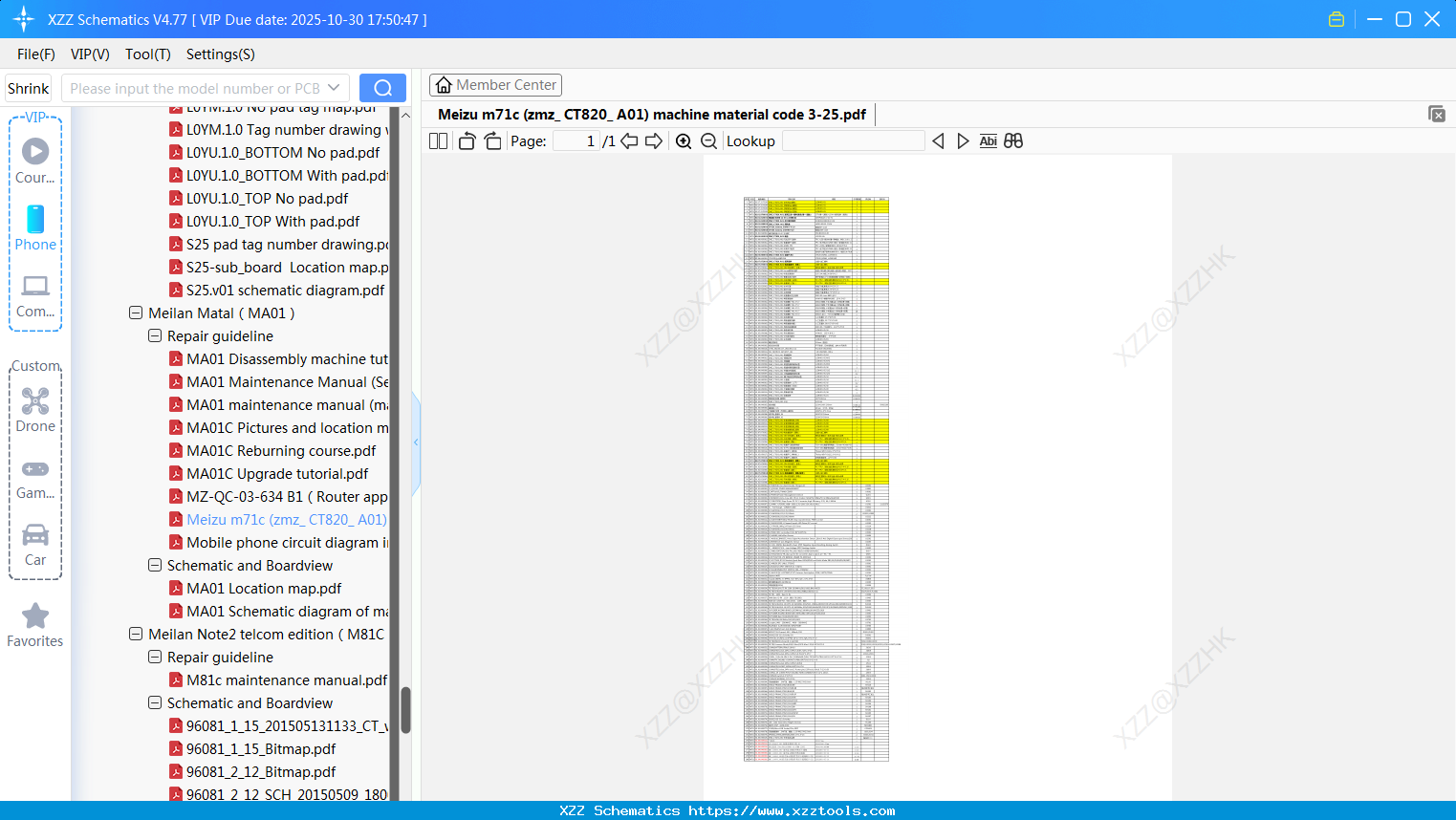The height and width of the screenshot is (820, 1456).
Task: Click the model number or PCB input
Action: [x=194, y=88]
